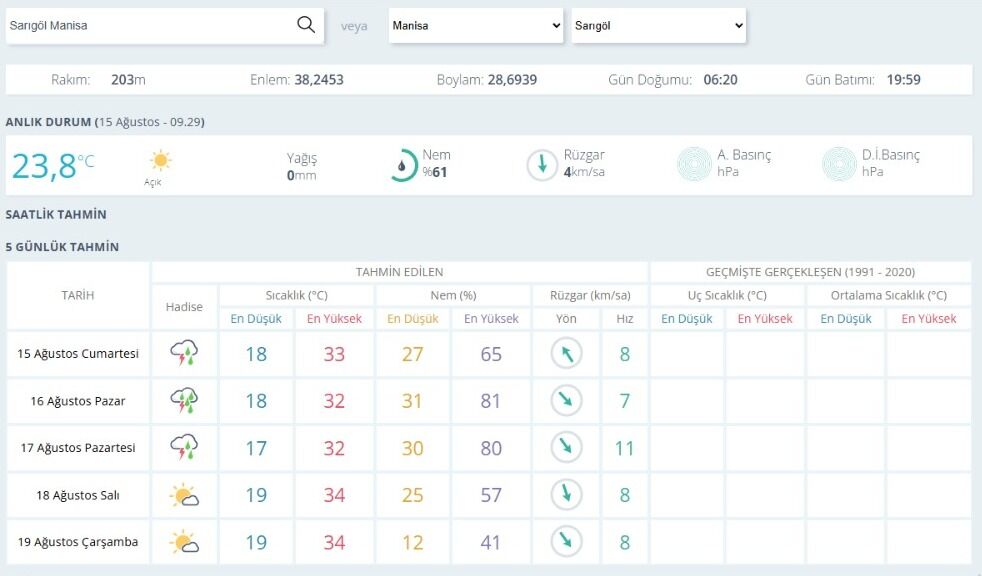Click wind arrow for 16 Ağustos Pazar
This screenshot has height=576, width=982.
(x=566, y=401)
